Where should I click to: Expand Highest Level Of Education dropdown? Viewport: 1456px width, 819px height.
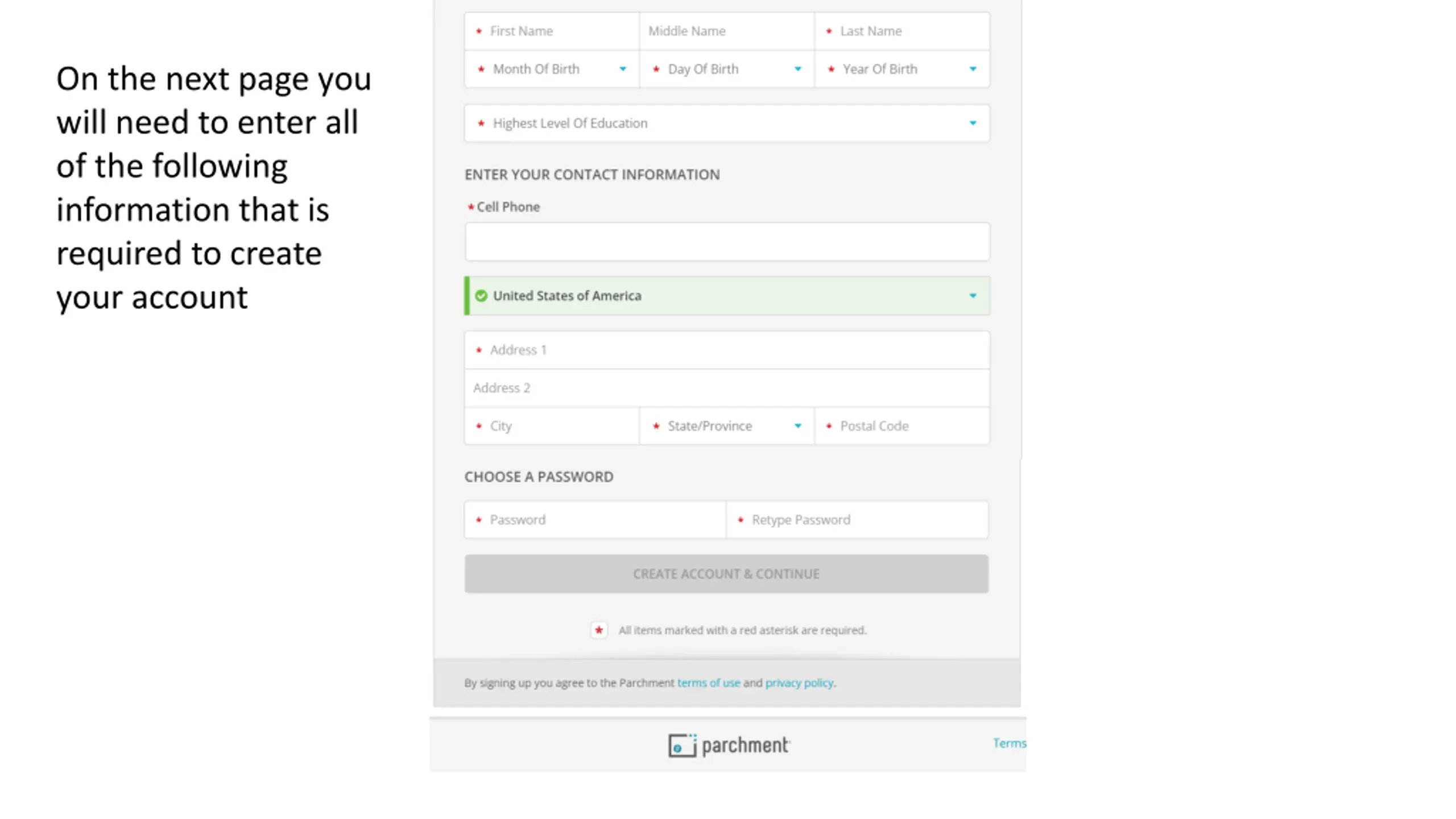coord(727,123)
